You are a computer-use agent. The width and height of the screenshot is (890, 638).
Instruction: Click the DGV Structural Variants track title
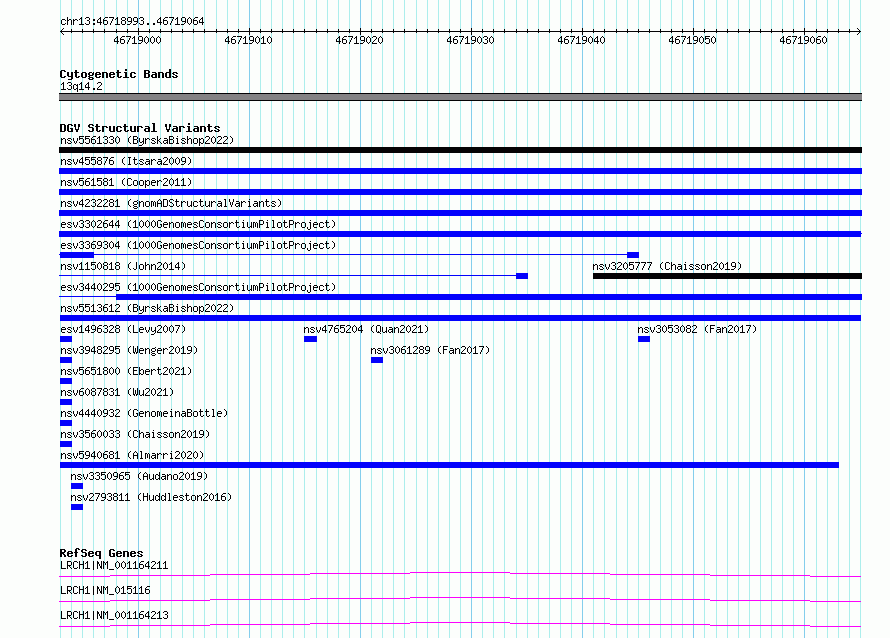140,128
